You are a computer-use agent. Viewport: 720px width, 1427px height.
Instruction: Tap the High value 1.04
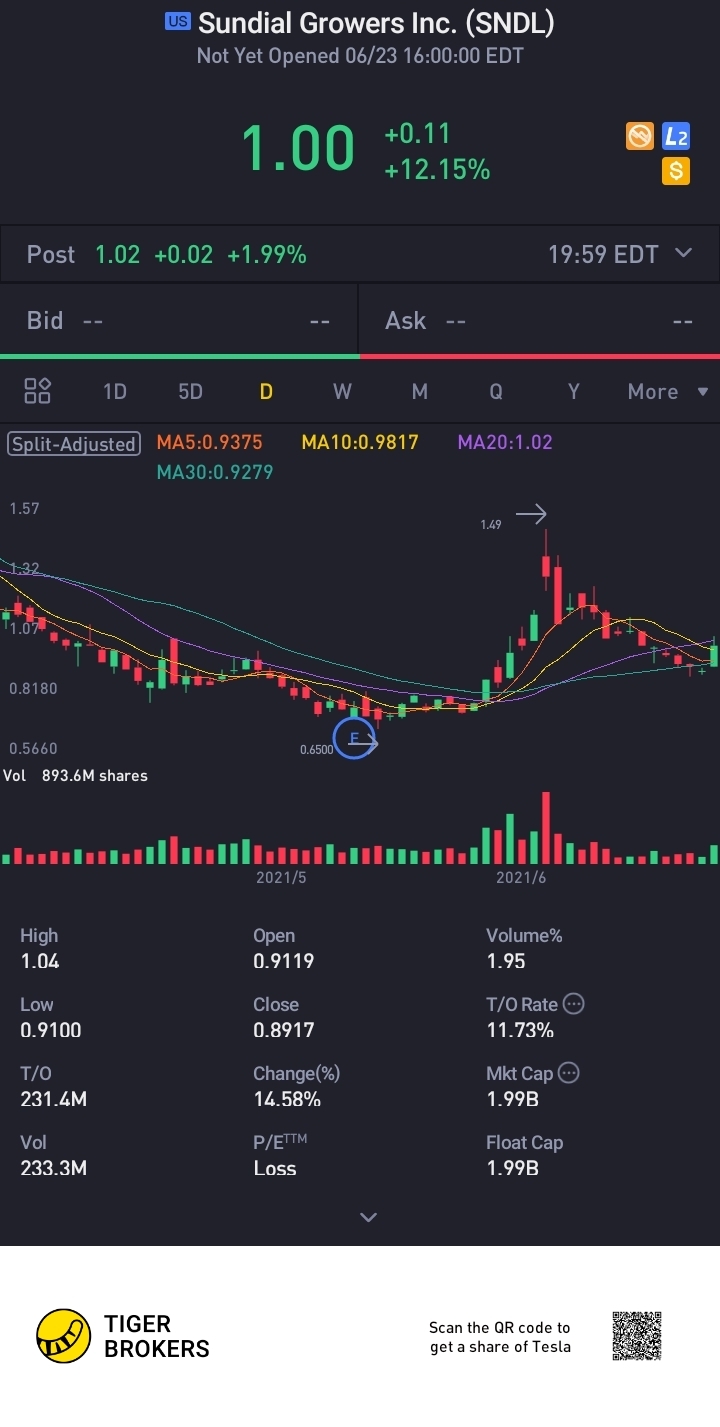pyautogui.click(x=40, y=961)
